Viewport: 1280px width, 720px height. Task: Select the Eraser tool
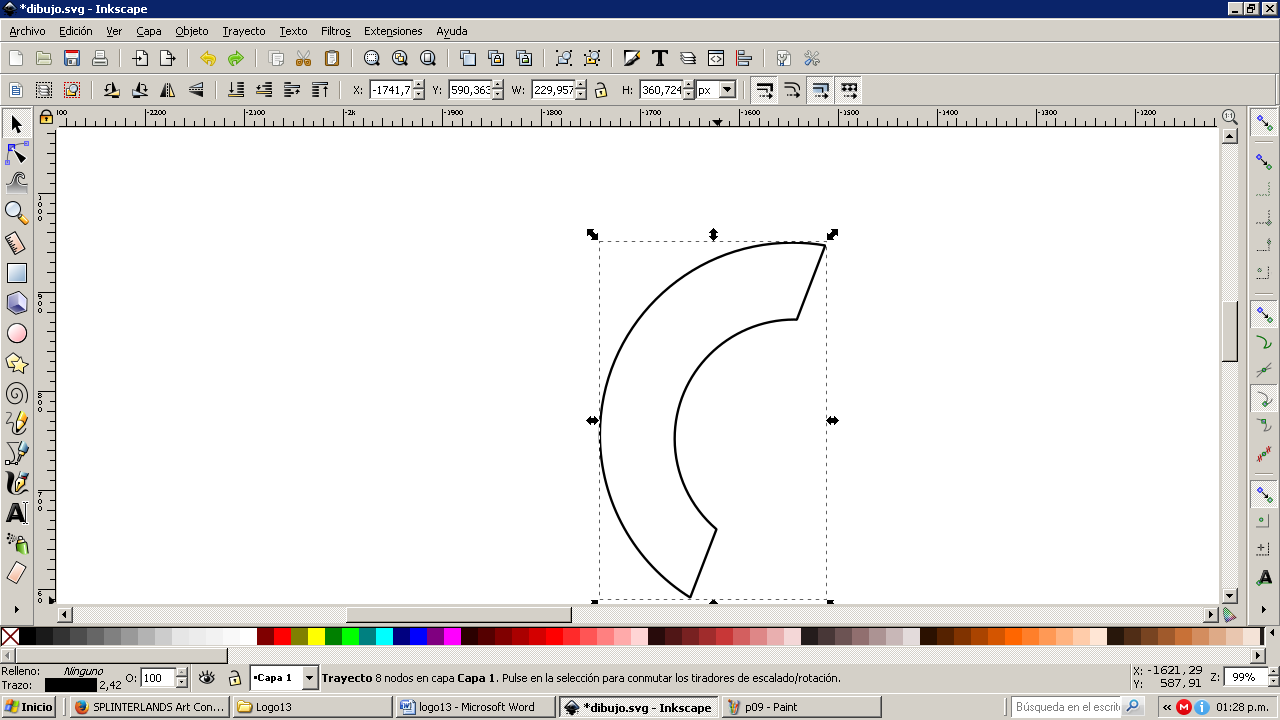pyautogui.click(x=17, y=573)
